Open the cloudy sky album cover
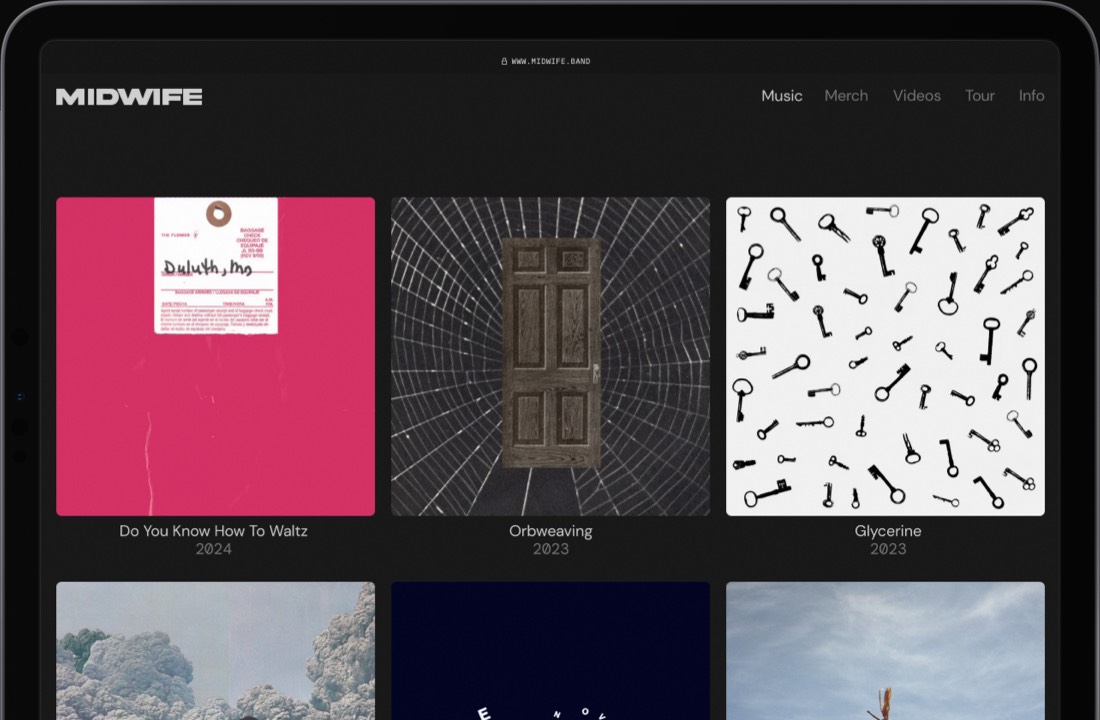 pyautogui.click(x=885, y=651)
